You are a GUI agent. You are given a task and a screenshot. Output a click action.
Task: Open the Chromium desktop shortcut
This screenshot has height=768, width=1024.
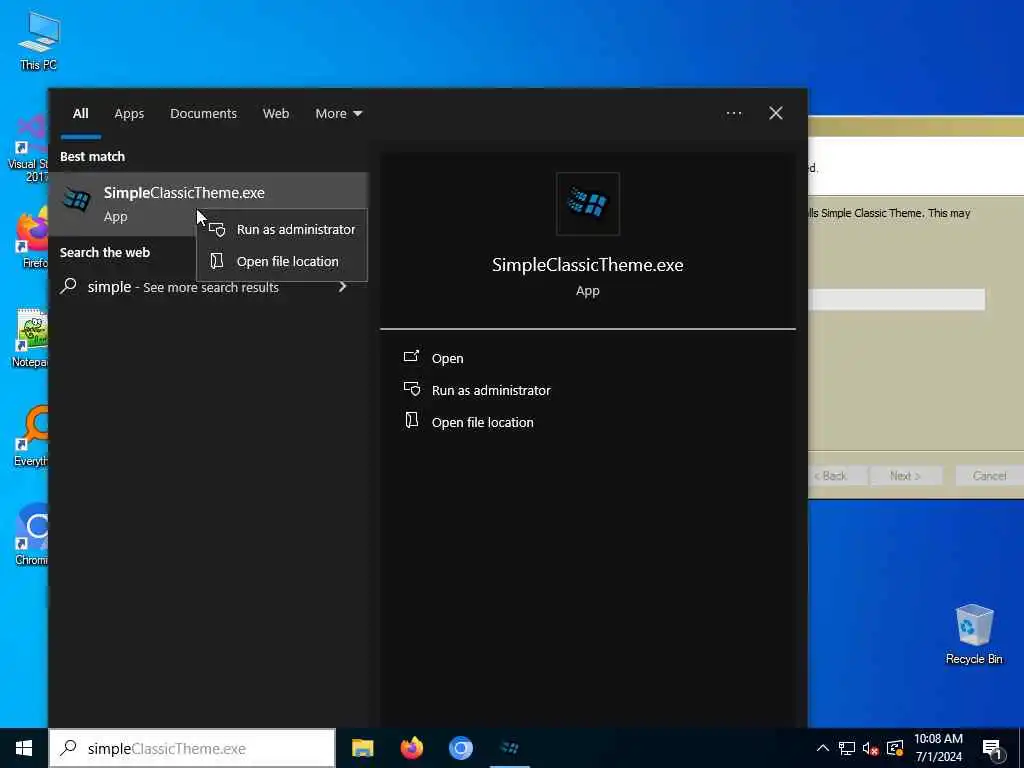click(31, 534)
